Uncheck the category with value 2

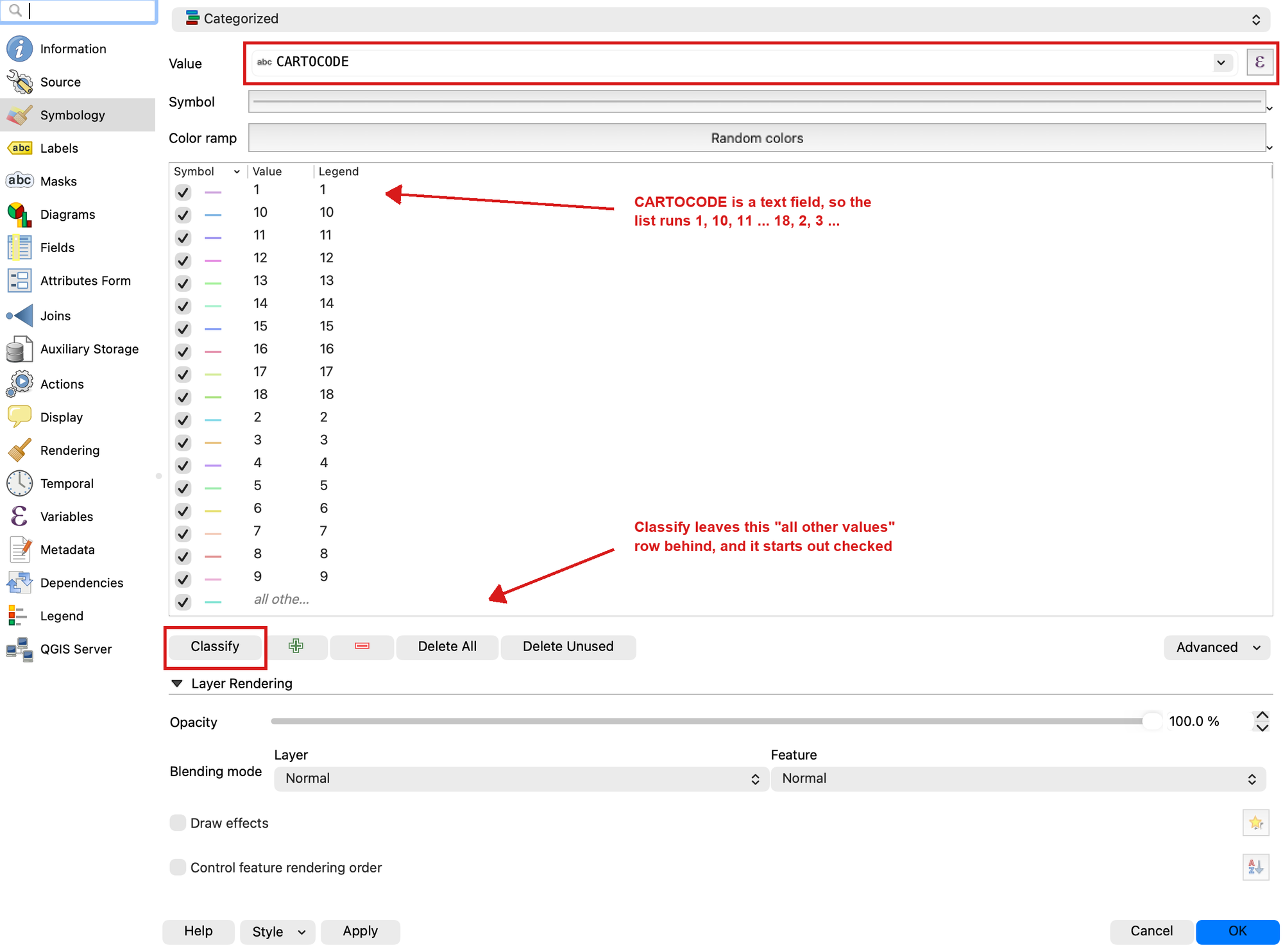pyautogui.click(x=183, y=420)
